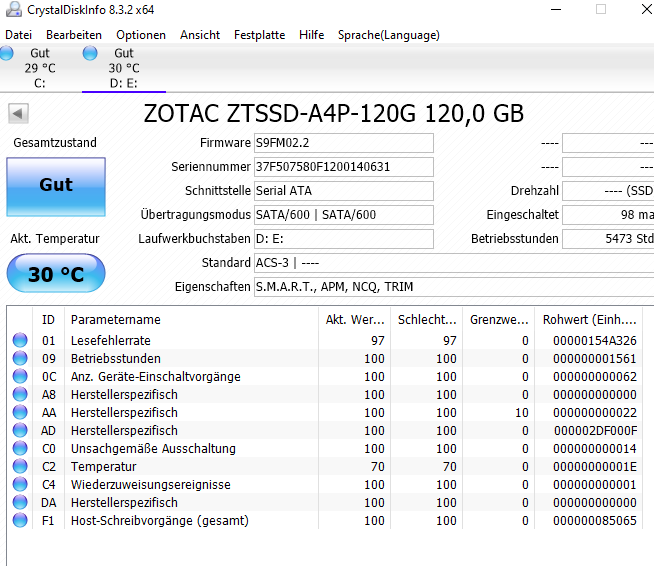Click the Standard field ACS-3

454,263
